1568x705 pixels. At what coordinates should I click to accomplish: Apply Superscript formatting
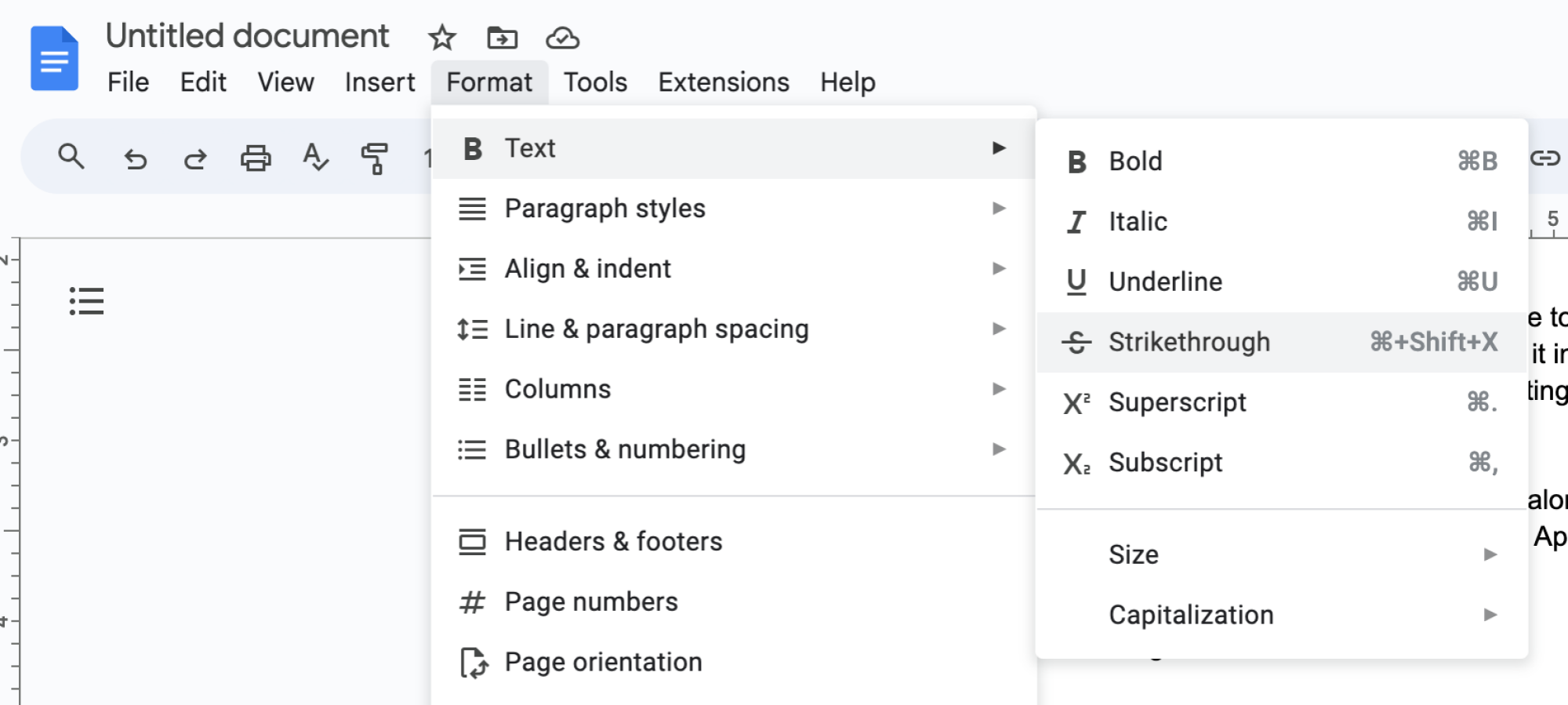[x=1282, y=402]
